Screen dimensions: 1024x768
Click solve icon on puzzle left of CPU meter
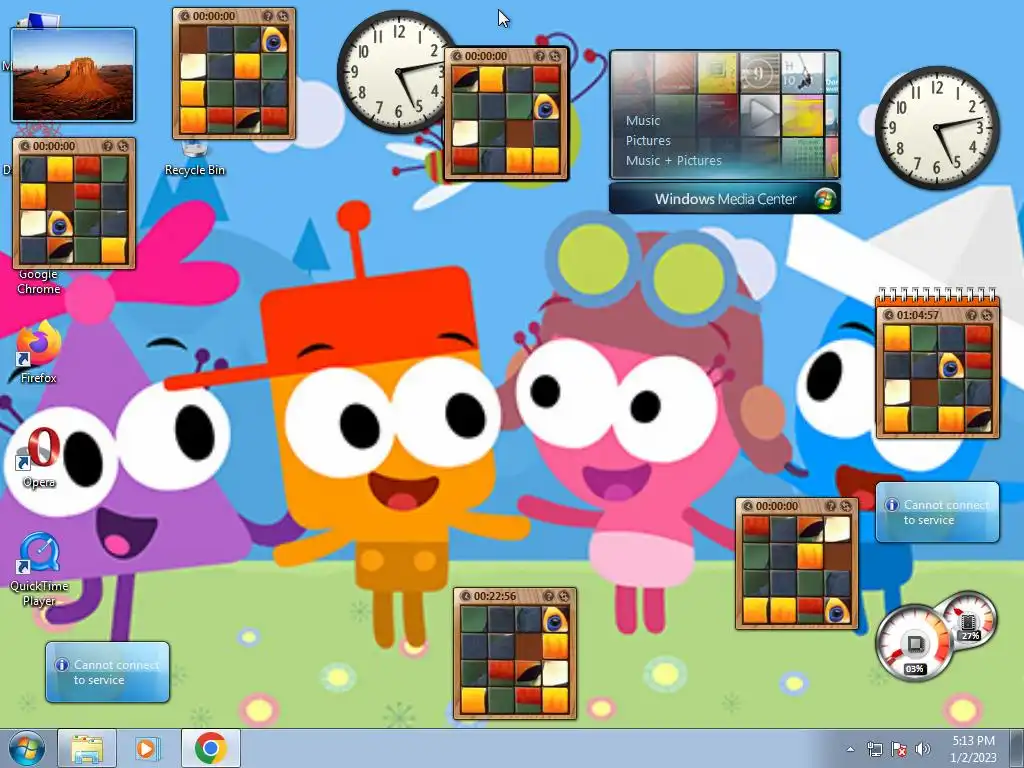(846, 506)
